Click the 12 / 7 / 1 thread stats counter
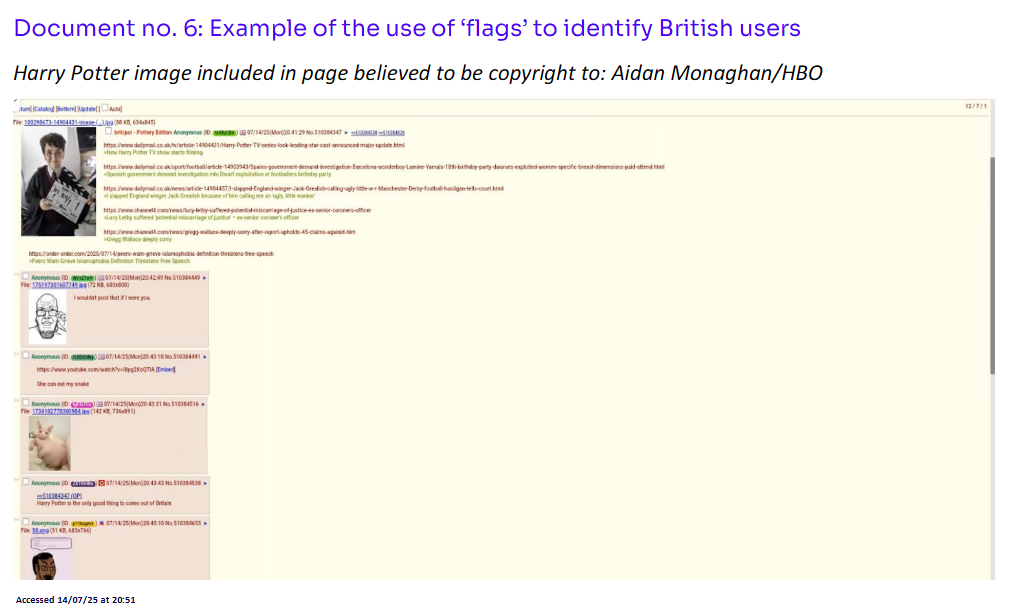The image size is (1011, 614). [x=976, y=106]
